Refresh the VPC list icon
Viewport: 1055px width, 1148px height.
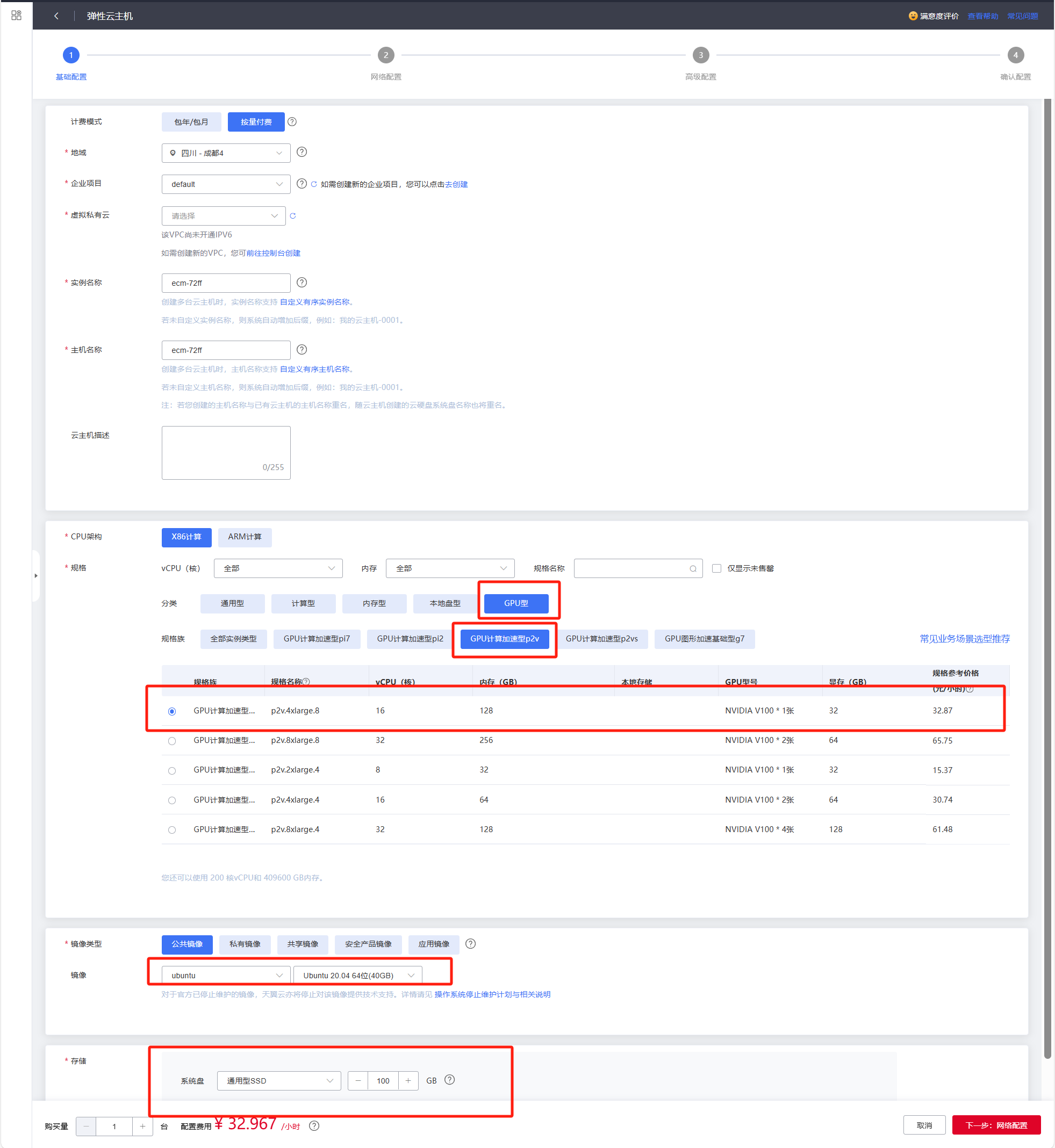tap(293, 215)
